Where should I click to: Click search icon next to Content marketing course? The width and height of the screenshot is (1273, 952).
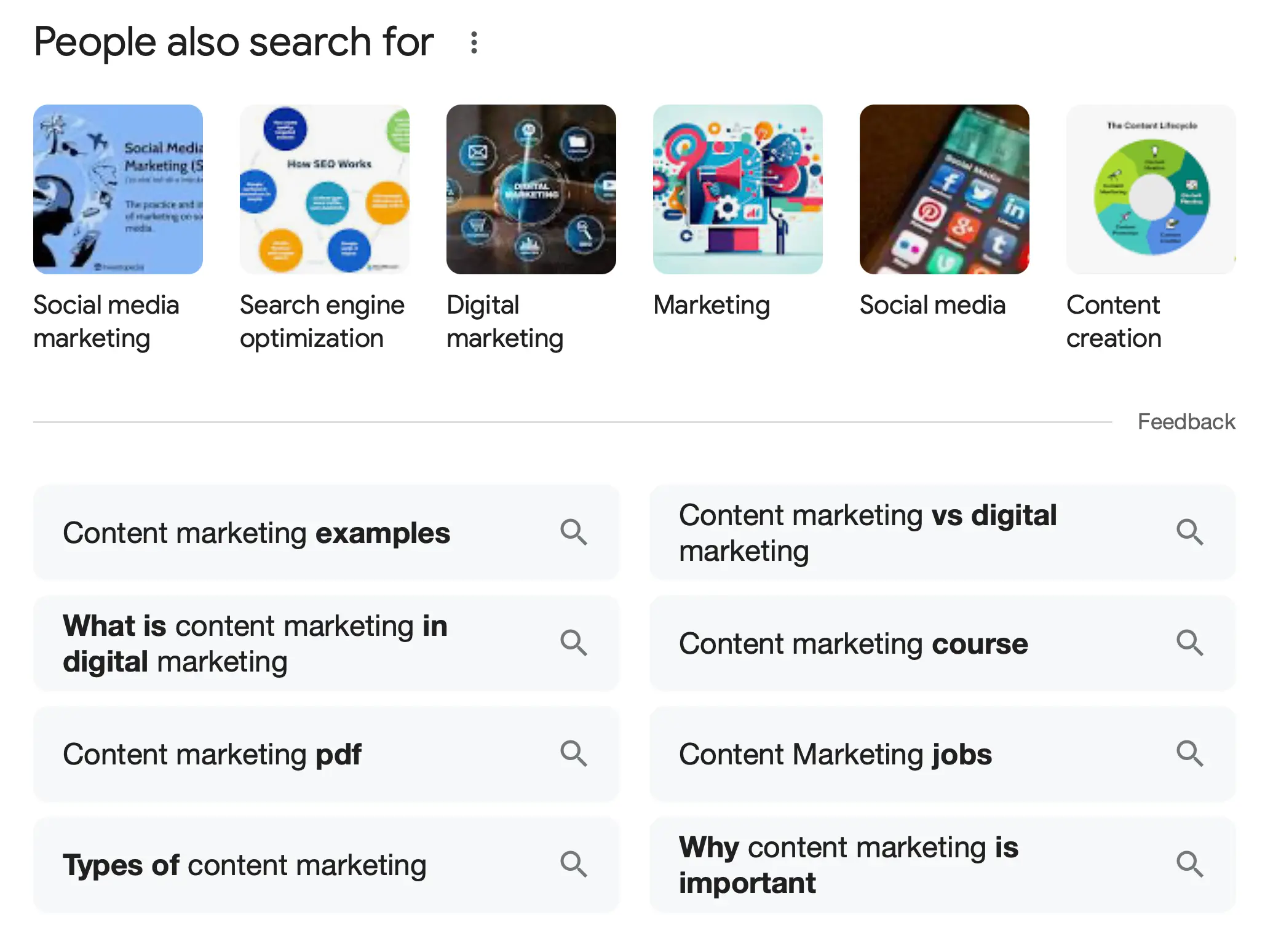click(x=1190, y=643)
